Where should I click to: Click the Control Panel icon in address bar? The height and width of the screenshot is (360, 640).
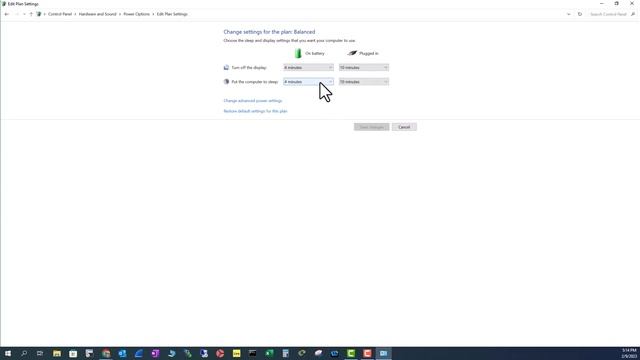pyautogui.click(x=39, y=14)
